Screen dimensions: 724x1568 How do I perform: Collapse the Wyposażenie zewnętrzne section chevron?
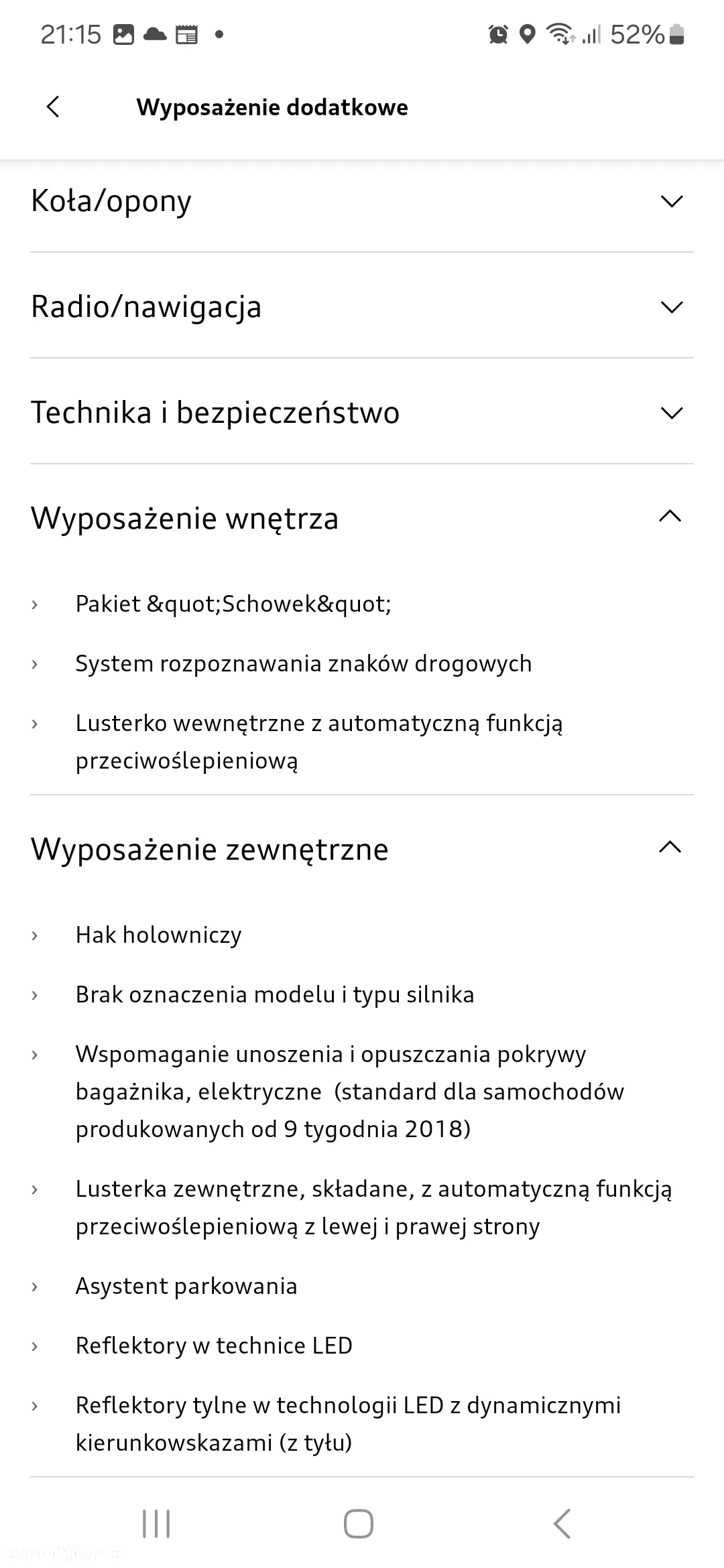tap(670, 848)
